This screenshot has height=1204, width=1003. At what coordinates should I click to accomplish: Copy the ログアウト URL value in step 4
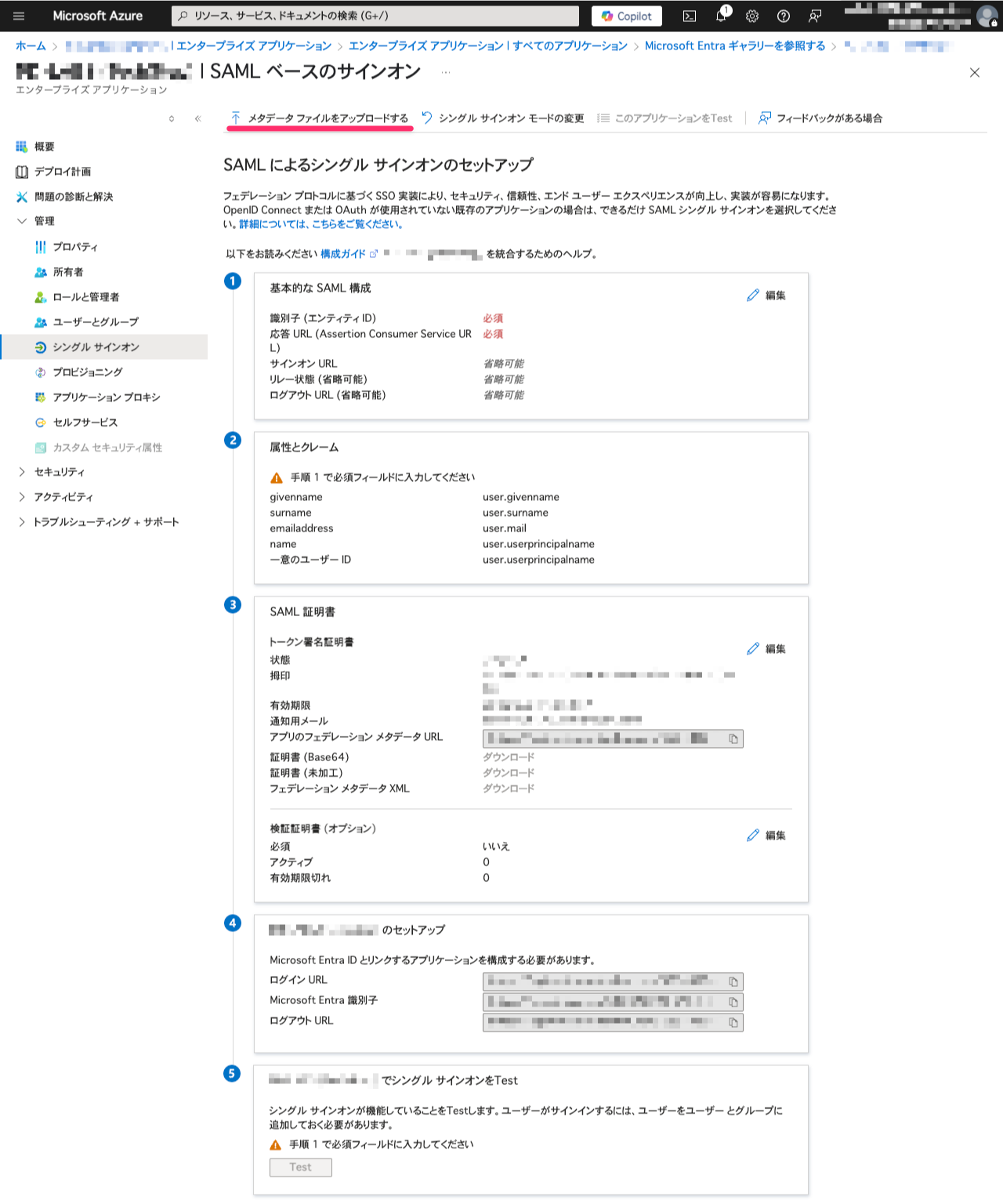pyautogui.click(x=733, y=1023)
